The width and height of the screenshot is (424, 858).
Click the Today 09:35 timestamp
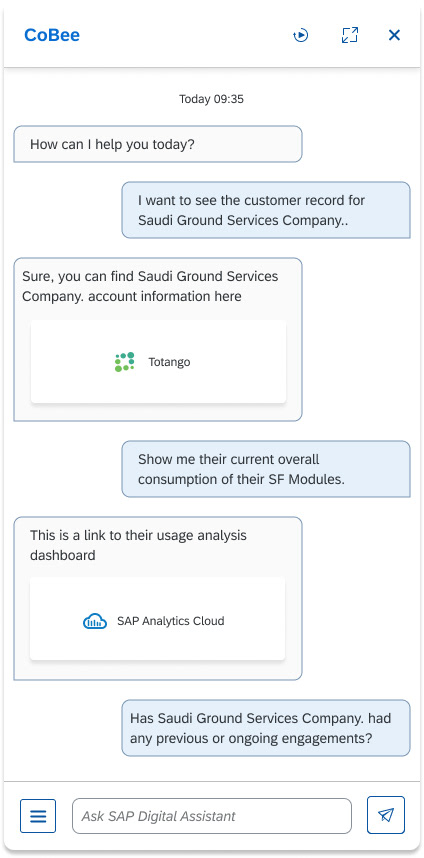[212, 99]
